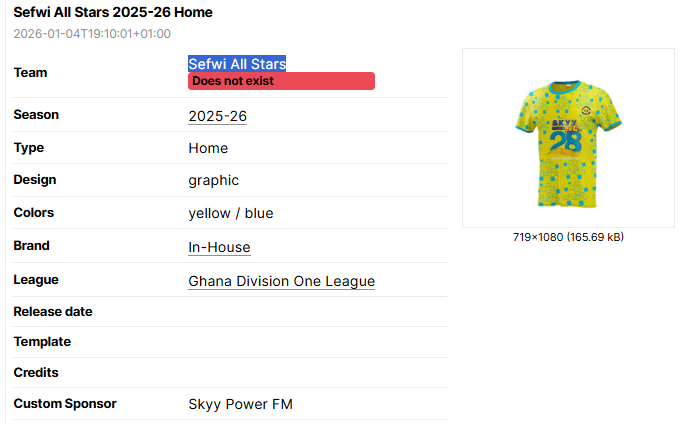Image resolution: width=689 pixels, height=424 pixels.
Task: Click the "Skyy Power FM" sponsor value
Action: tap(240, 405)
